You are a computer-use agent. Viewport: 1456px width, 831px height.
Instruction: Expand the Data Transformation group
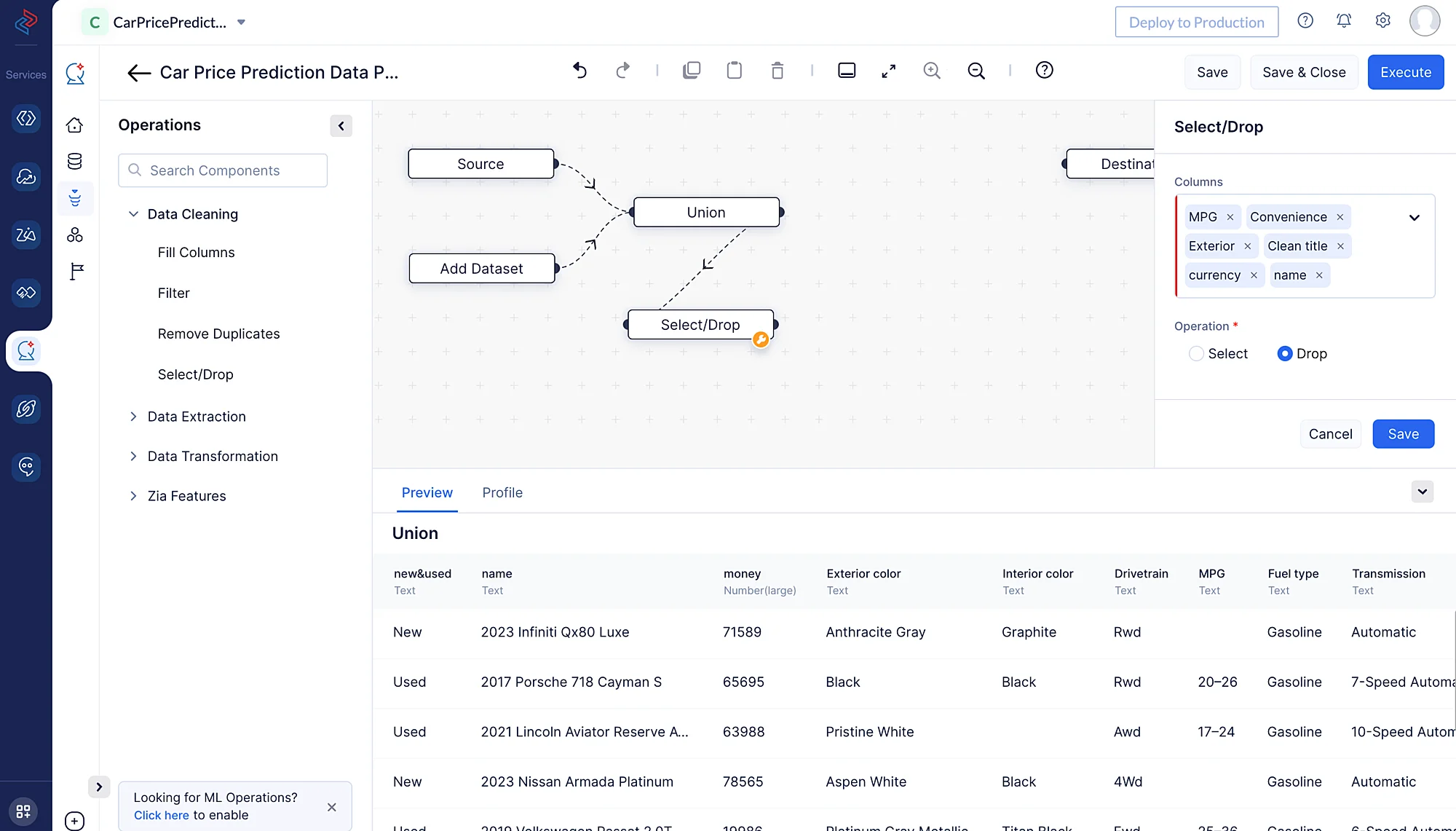point(133,456)
